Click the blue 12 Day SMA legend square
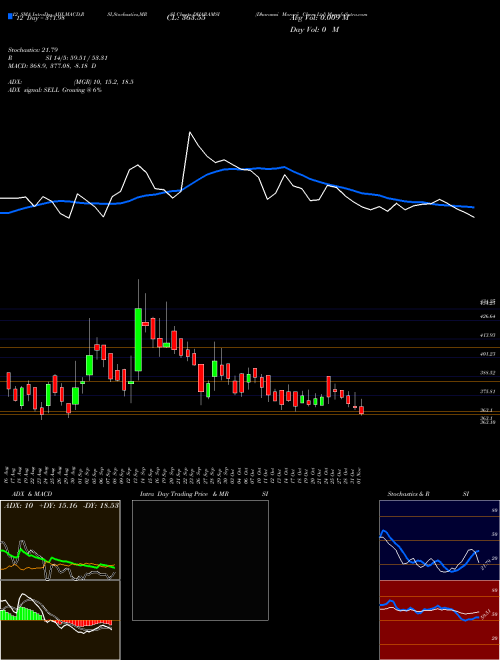The image size is (500, 660). [x=10, y=16]
